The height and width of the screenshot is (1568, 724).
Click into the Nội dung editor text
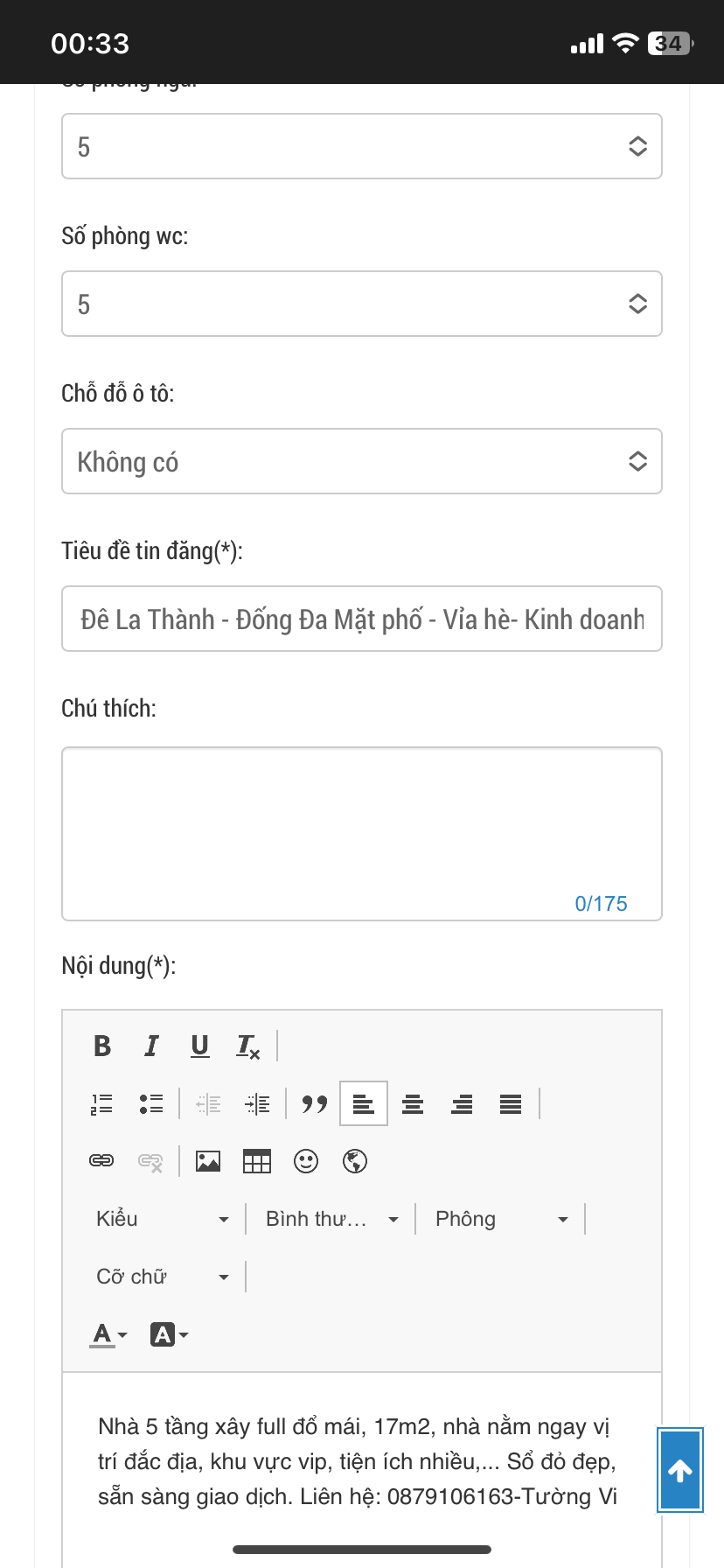(x=358, y=1461)
